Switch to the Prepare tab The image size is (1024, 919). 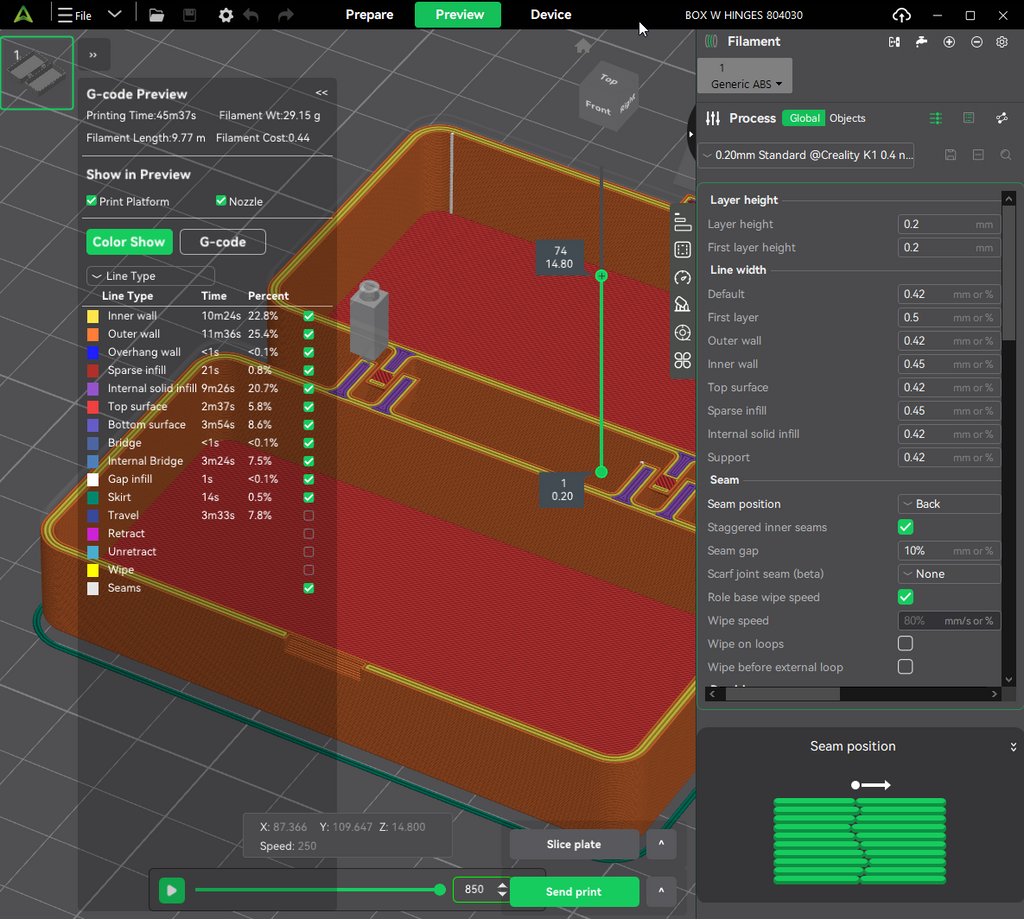[370, 14]
